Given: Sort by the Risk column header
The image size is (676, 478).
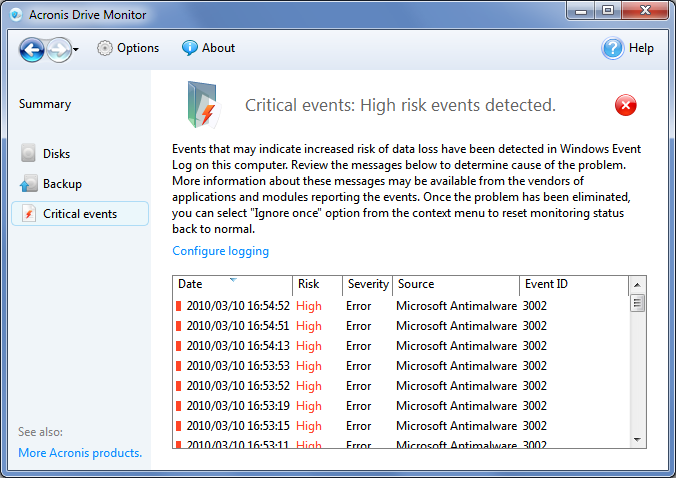Looking at the screenshot, I should coord(317,284).
